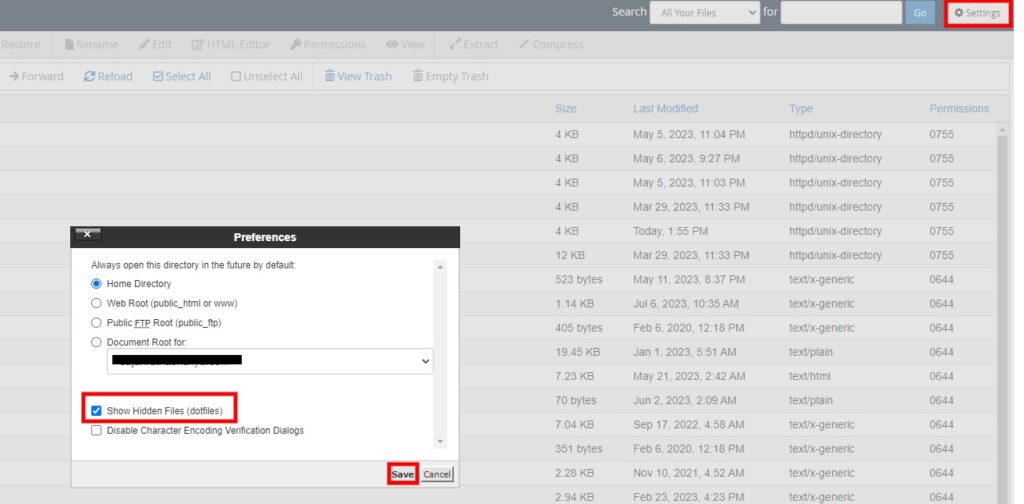Select the Home Directory radio option
Image resolution: width=1024 pixels, height=504 pixels.
coord(97,284)
